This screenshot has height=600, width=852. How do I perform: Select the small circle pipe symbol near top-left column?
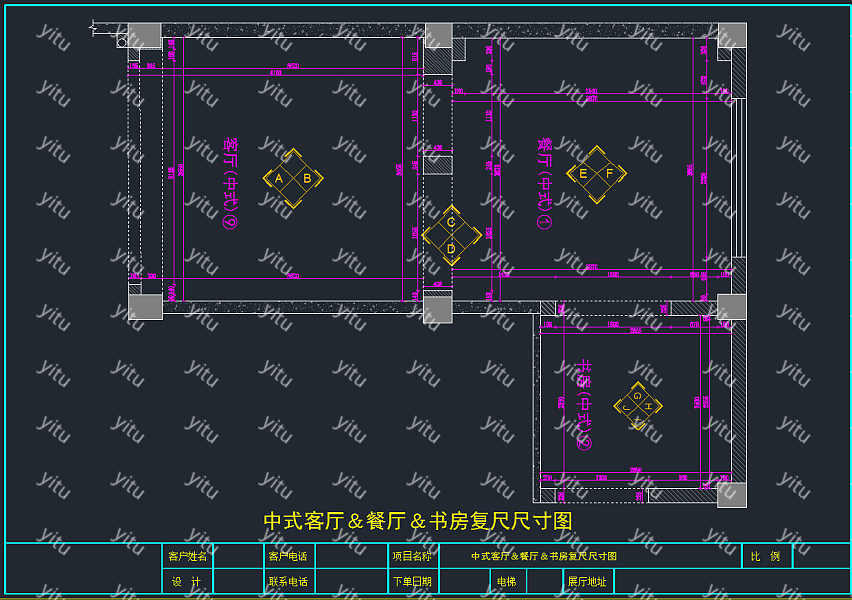[122, 42]
